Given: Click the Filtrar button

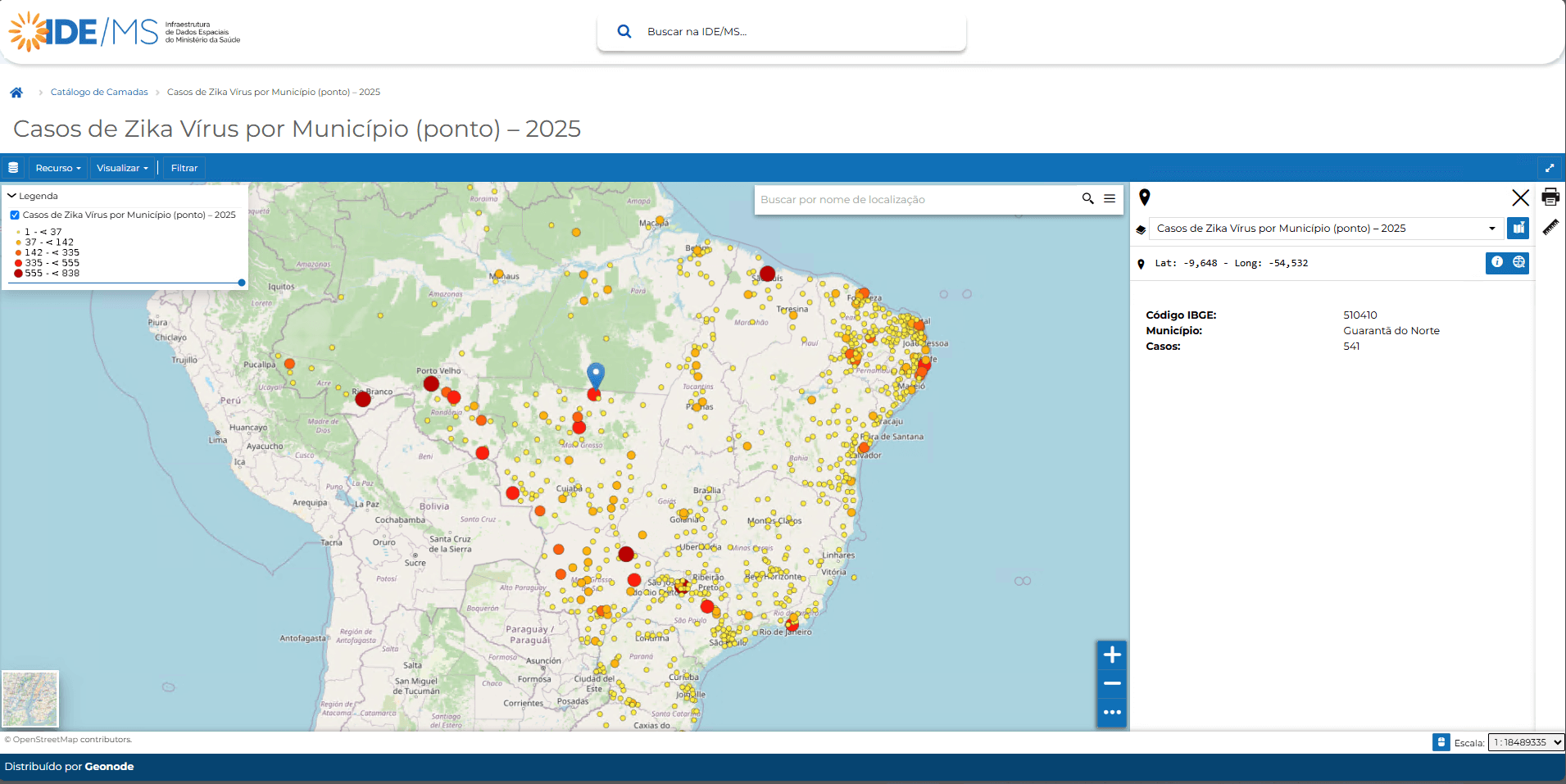Looking at the screenshot, I should click(184, 168).
